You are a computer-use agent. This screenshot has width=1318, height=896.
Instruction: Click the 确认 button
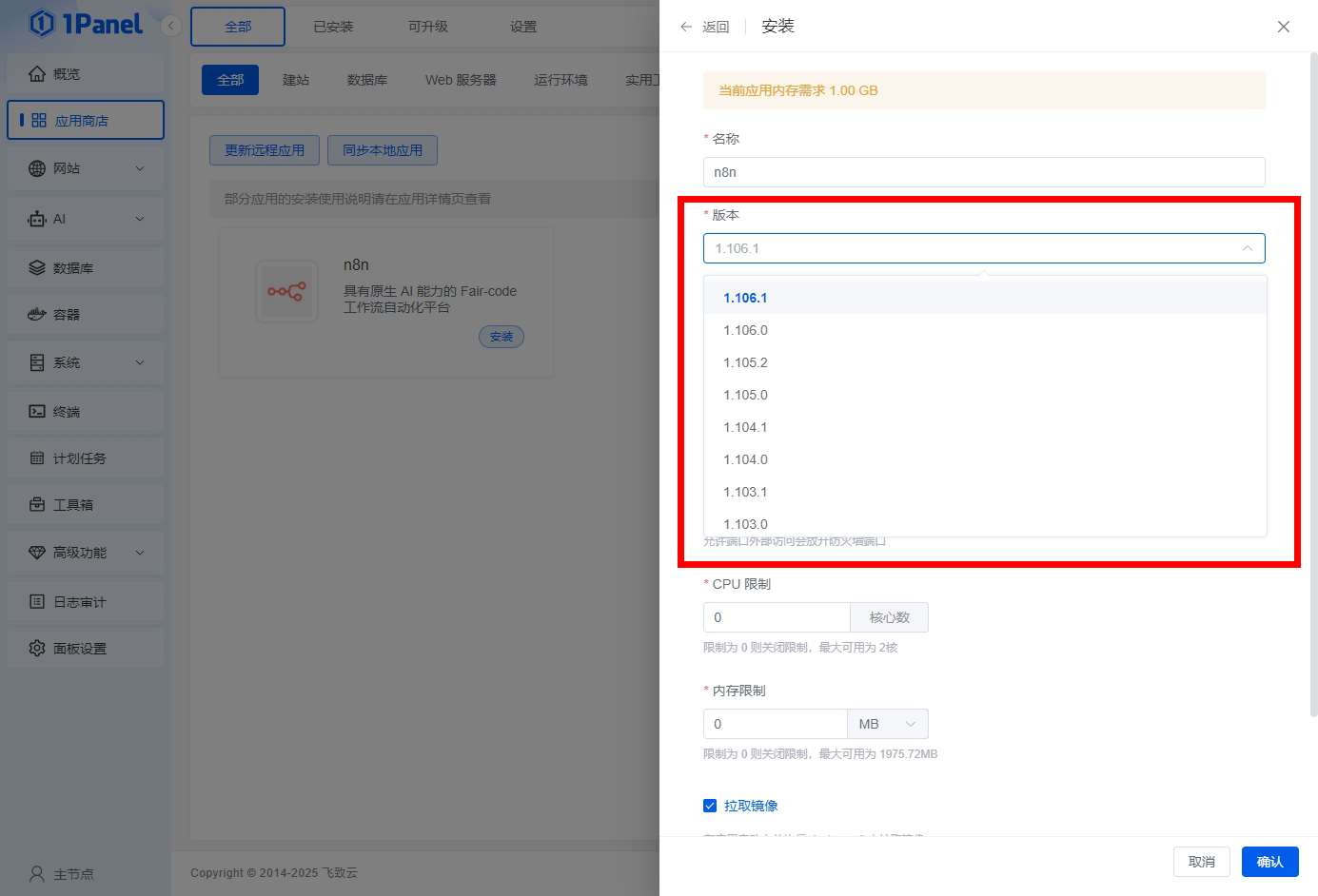[1270, 862]
